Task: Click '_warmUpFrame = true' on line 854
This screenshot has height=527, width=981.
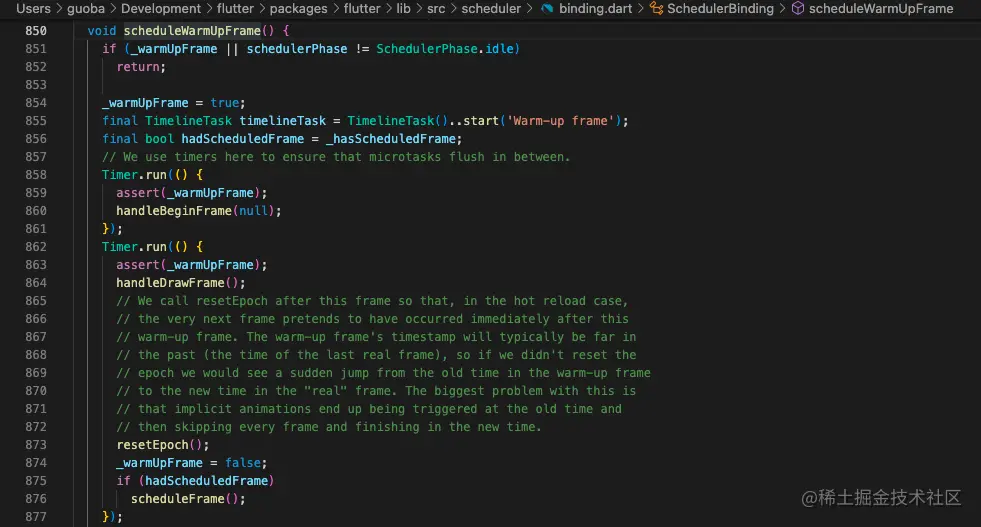Action: coord(173,103)
